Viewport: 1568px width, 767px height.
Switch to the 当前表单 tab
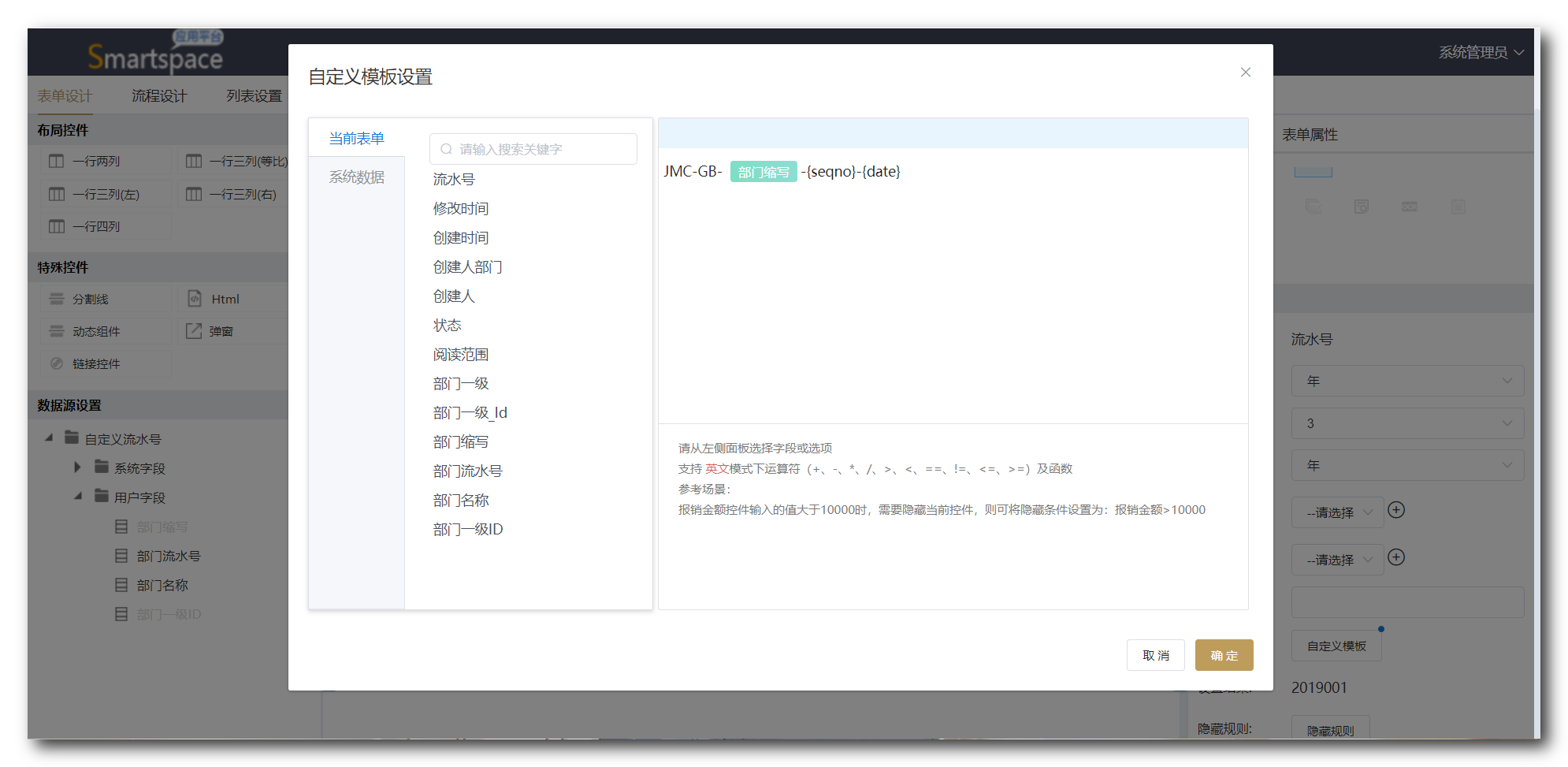[356, 139]
